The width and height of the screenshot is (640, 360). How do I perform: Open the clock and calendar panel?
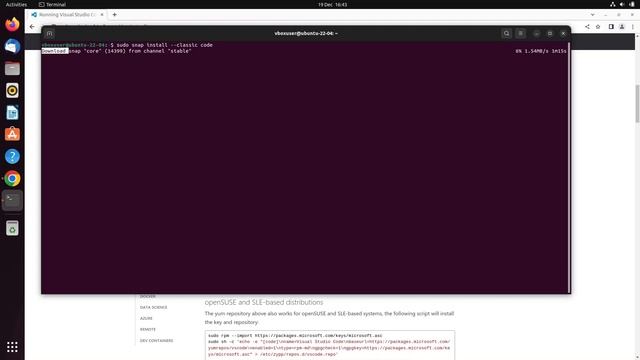coord(333,4)
